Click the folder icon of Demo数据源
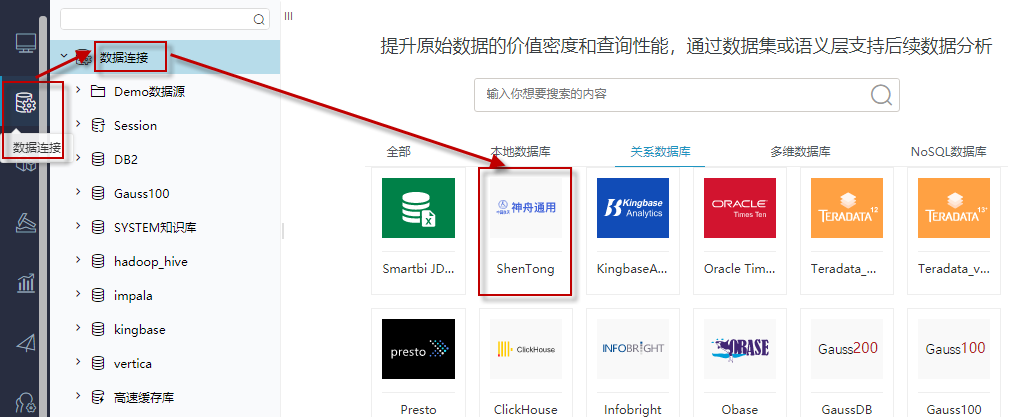The image size is (1014, 417). [x=98, y=91]
